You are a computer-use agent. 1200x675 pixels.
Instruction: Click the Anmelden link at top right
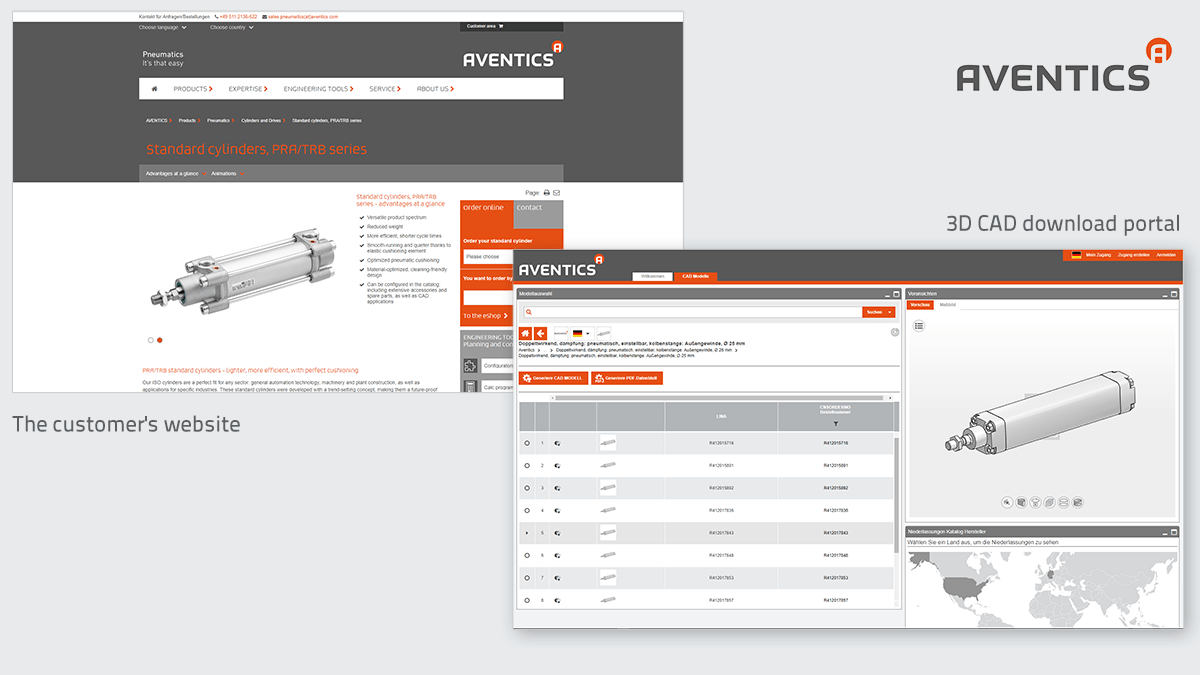coord(1166,255)
